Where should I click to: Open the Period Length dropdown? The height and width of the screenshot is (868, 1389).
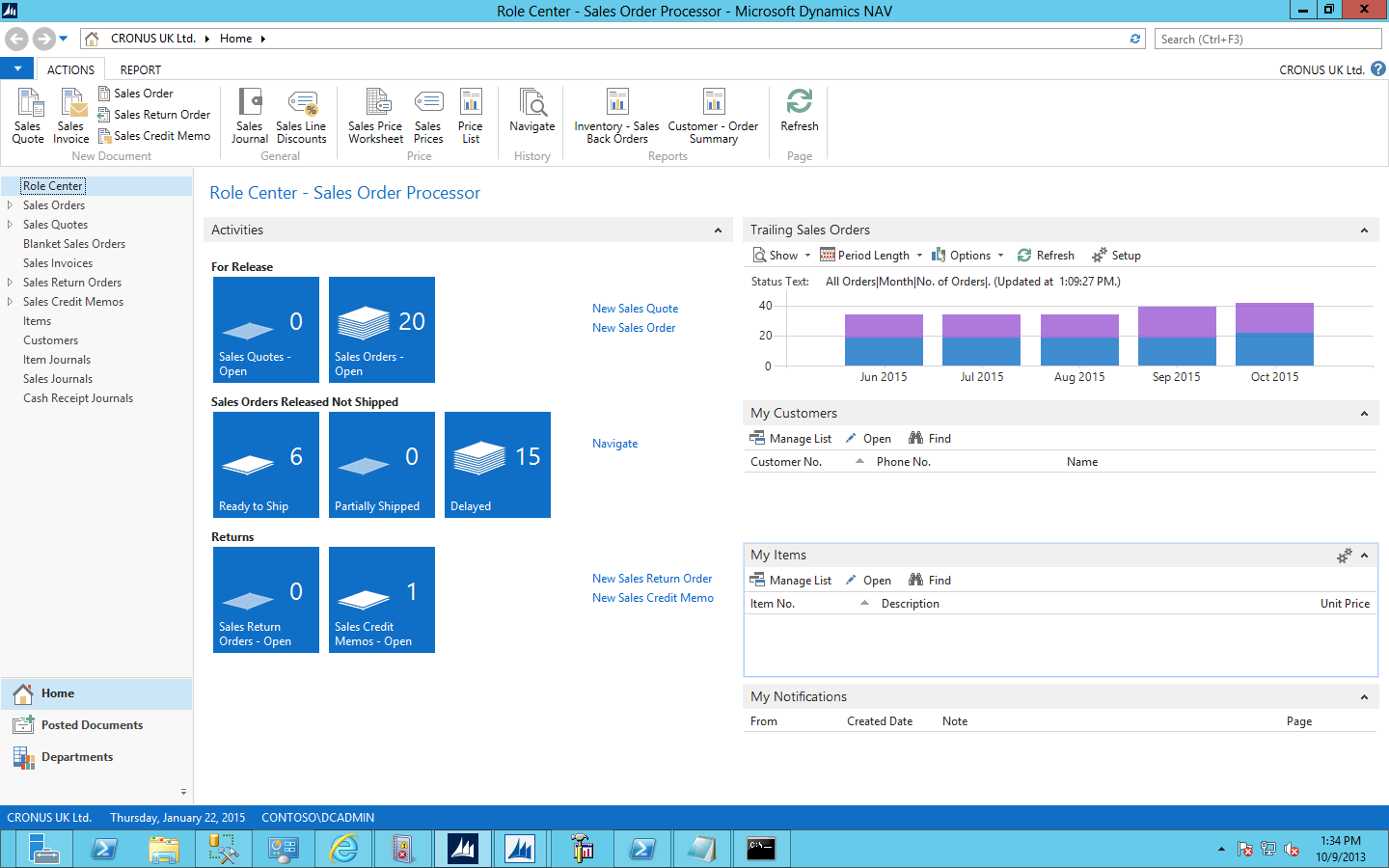click(x=871, y=256)
